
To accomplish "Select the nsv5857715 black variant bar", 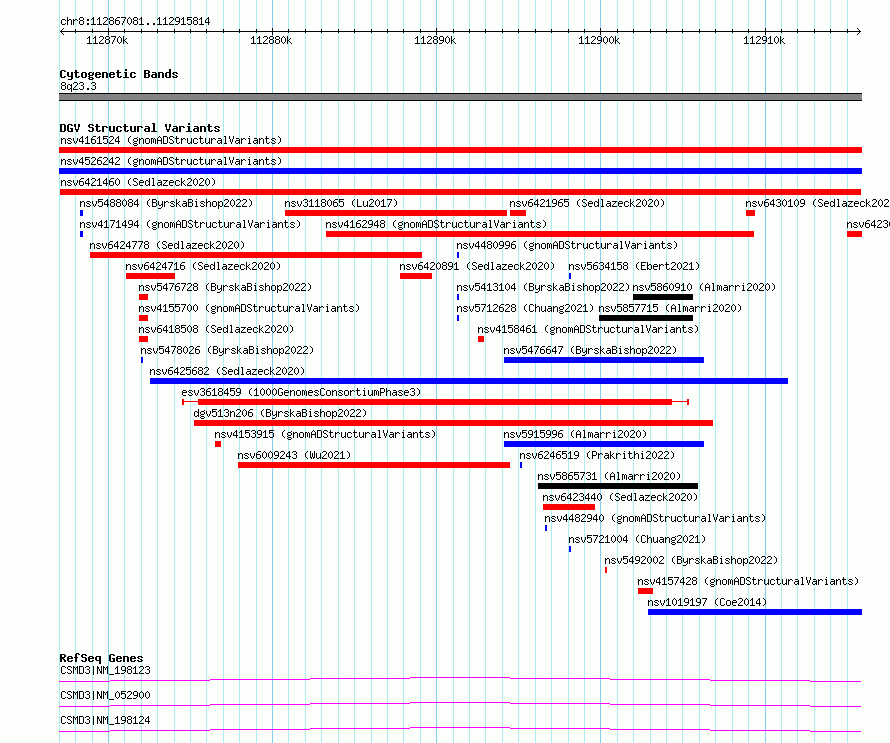I will 646,318.
